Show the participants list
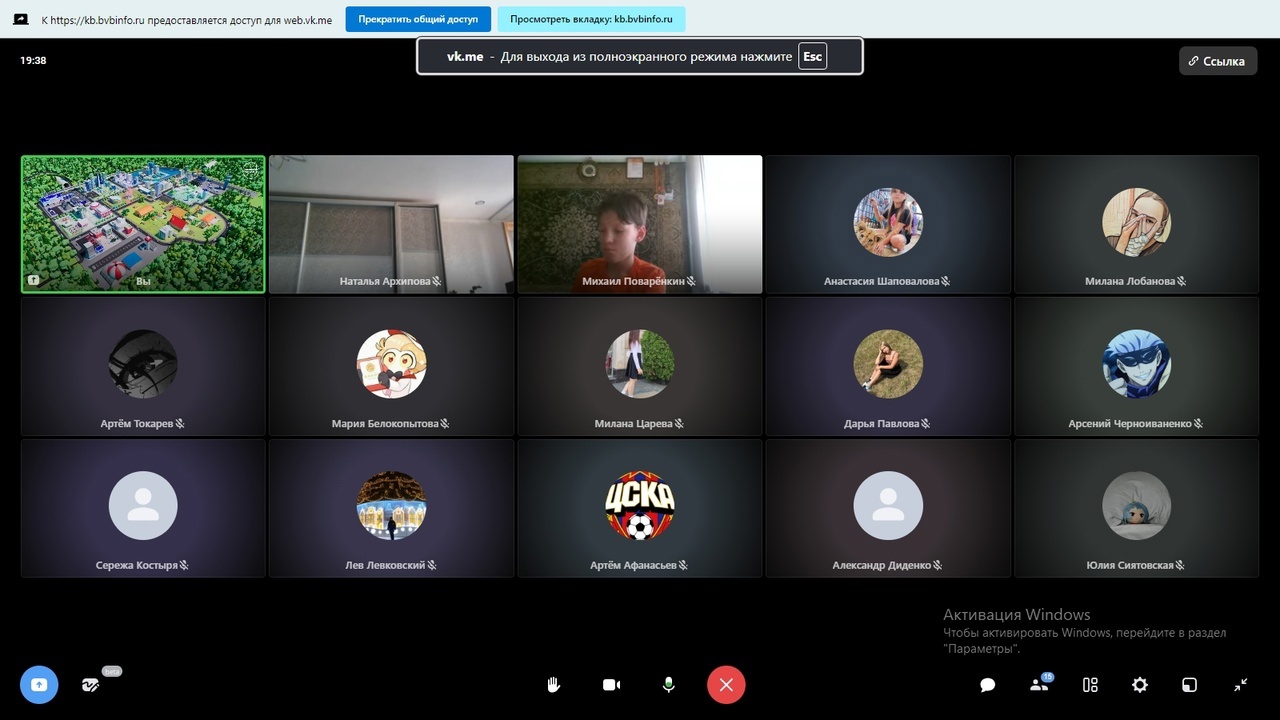The image size is (1280, 720). coord(1040,685)
